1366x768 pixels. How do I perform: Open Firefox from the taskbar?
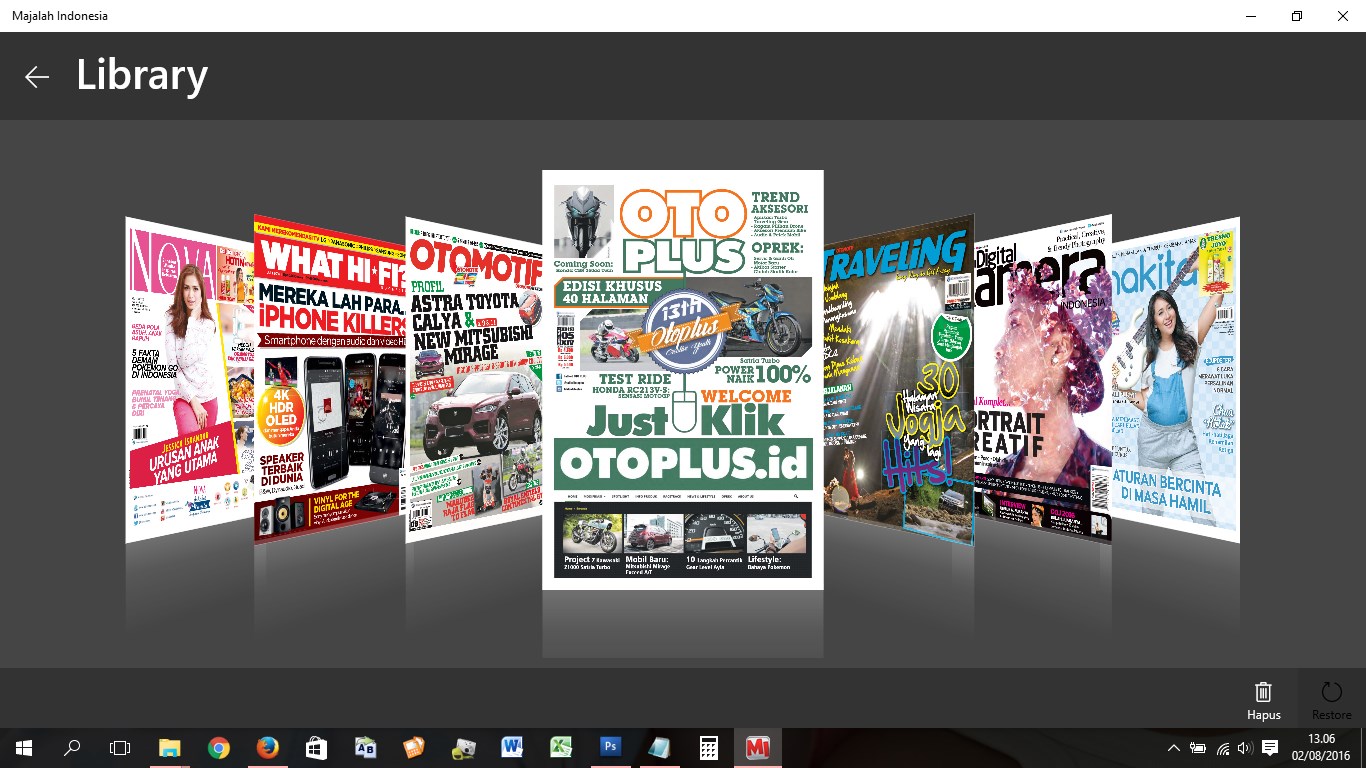[267, 747]
